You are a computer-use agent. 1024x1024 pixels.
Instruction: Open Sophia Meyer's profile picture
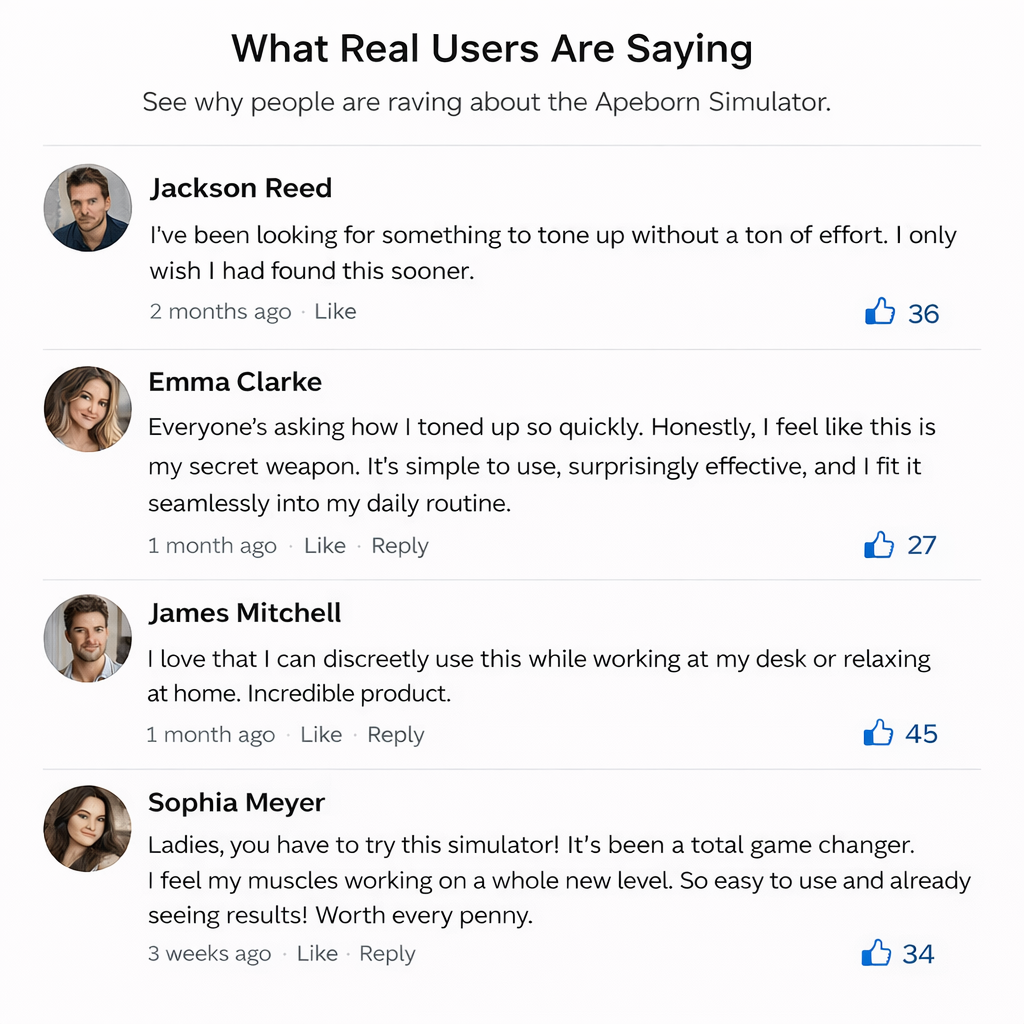(88, 828)
